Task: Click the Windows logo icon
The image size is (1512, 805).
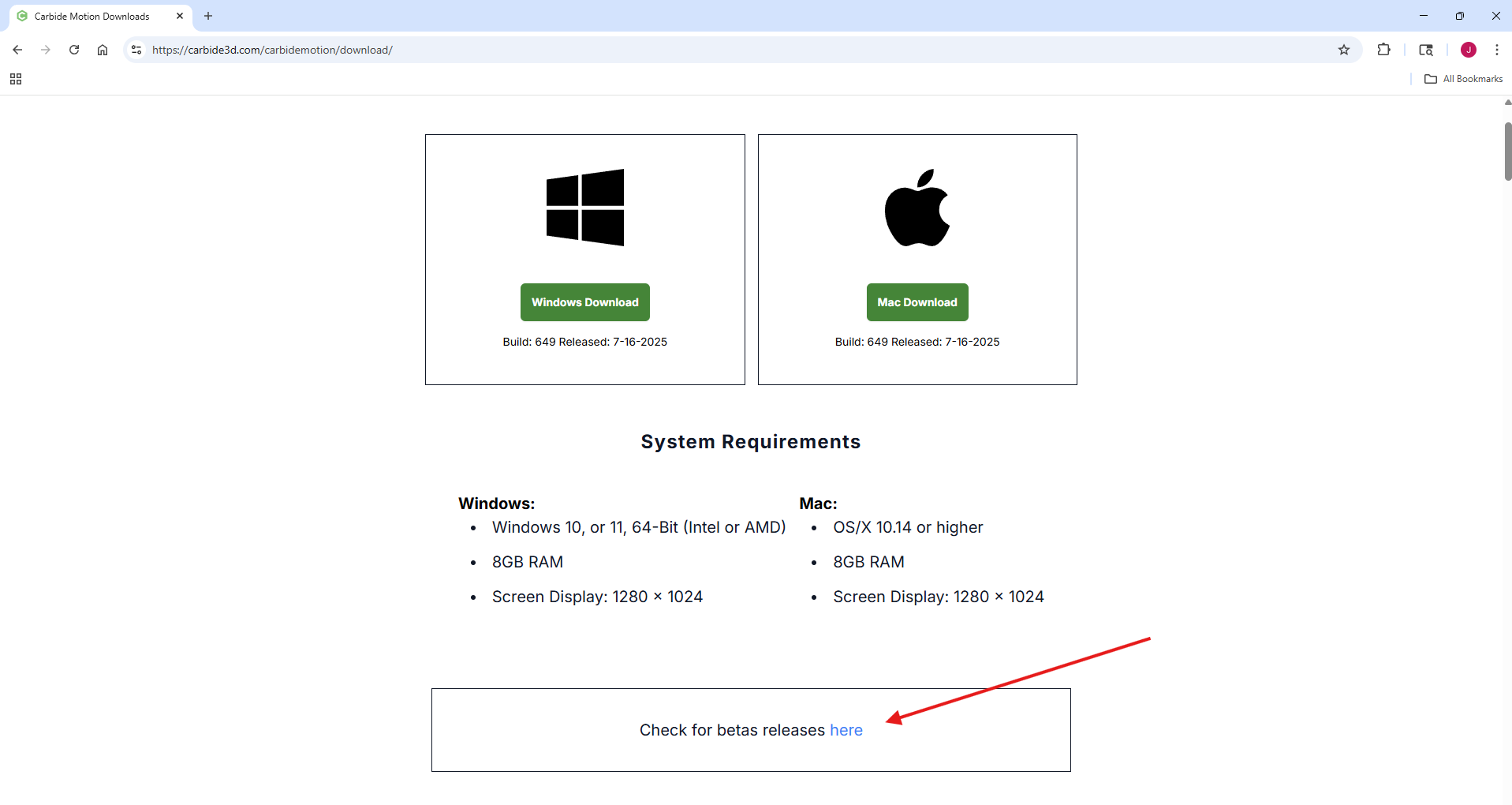Action: point(584,208)
